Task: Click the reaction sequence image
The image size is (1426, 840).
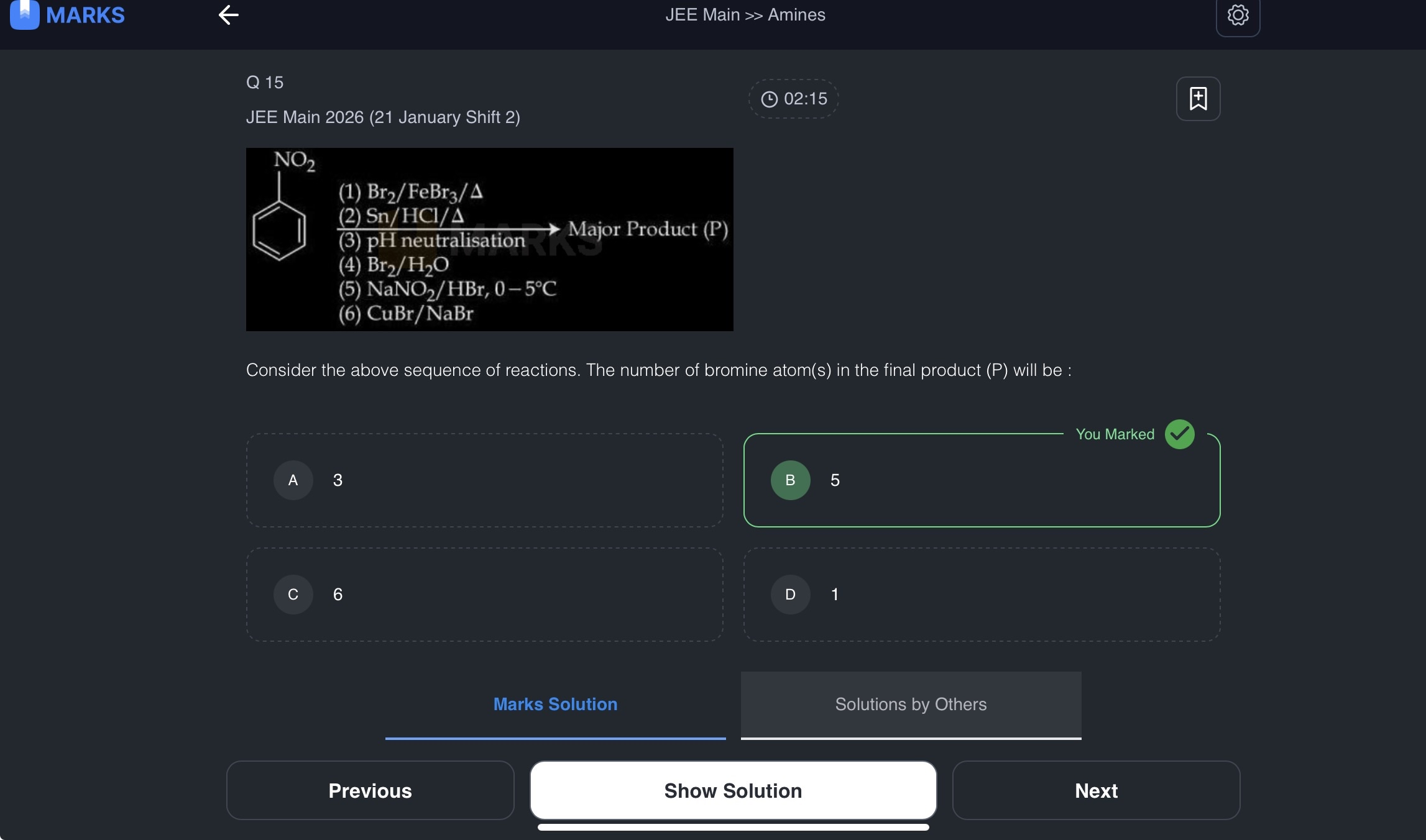Action: 489,239
